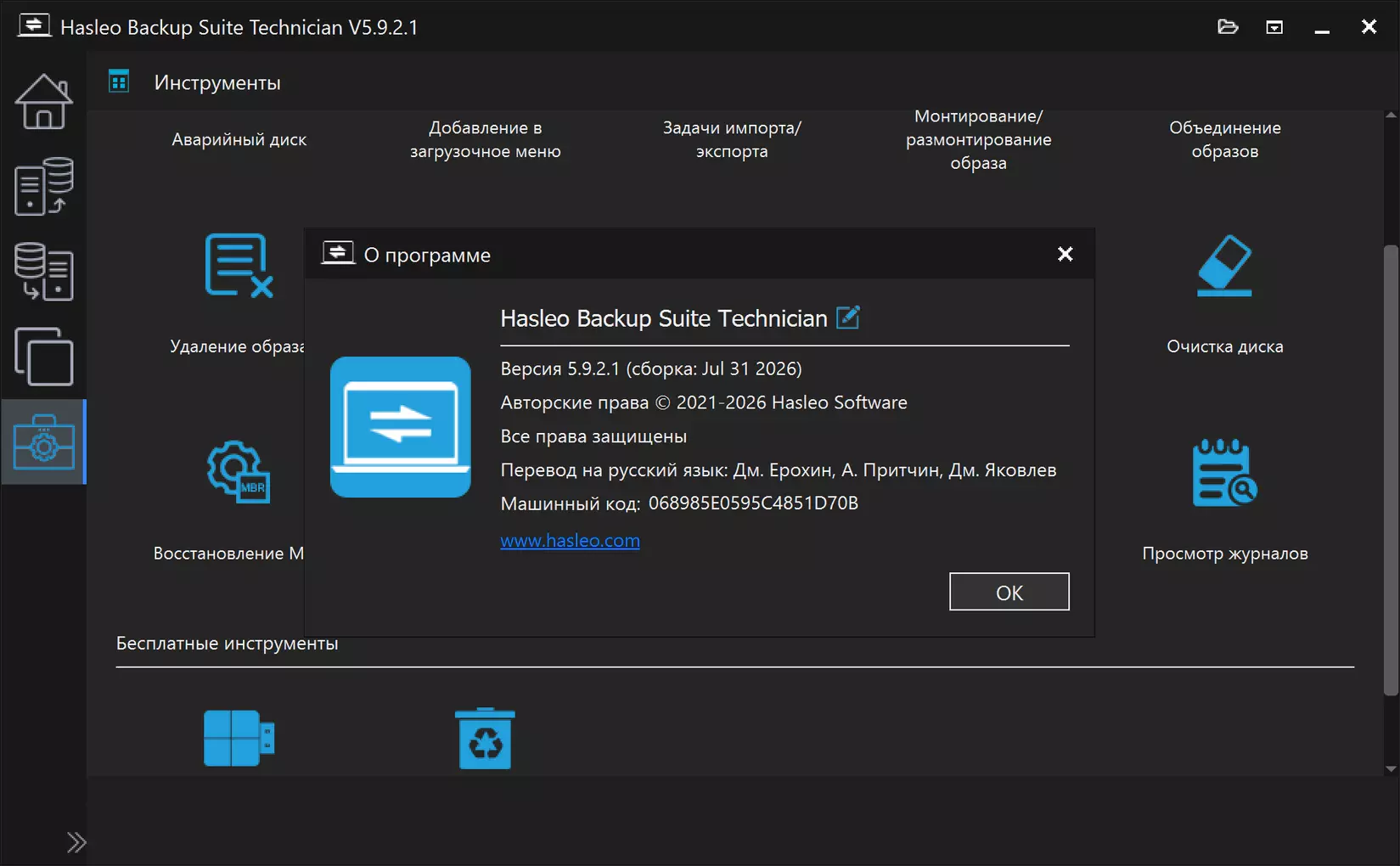Click the Удаление образа tool icon
Screen dimensions: 1400x866
[239, 266]
